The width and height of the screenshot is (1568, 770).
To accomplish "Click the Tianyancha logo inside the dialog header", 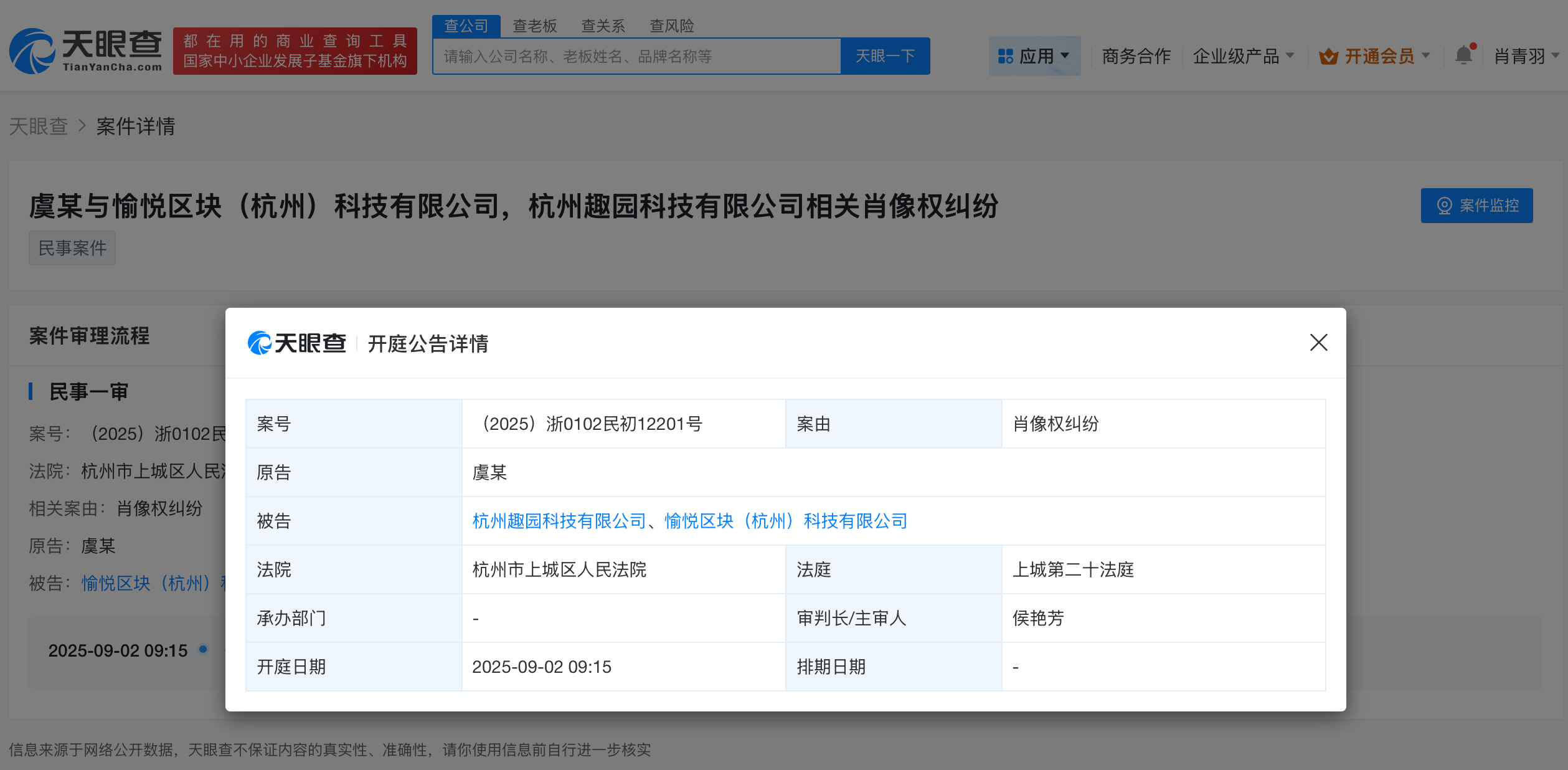I will pos(297,343).
